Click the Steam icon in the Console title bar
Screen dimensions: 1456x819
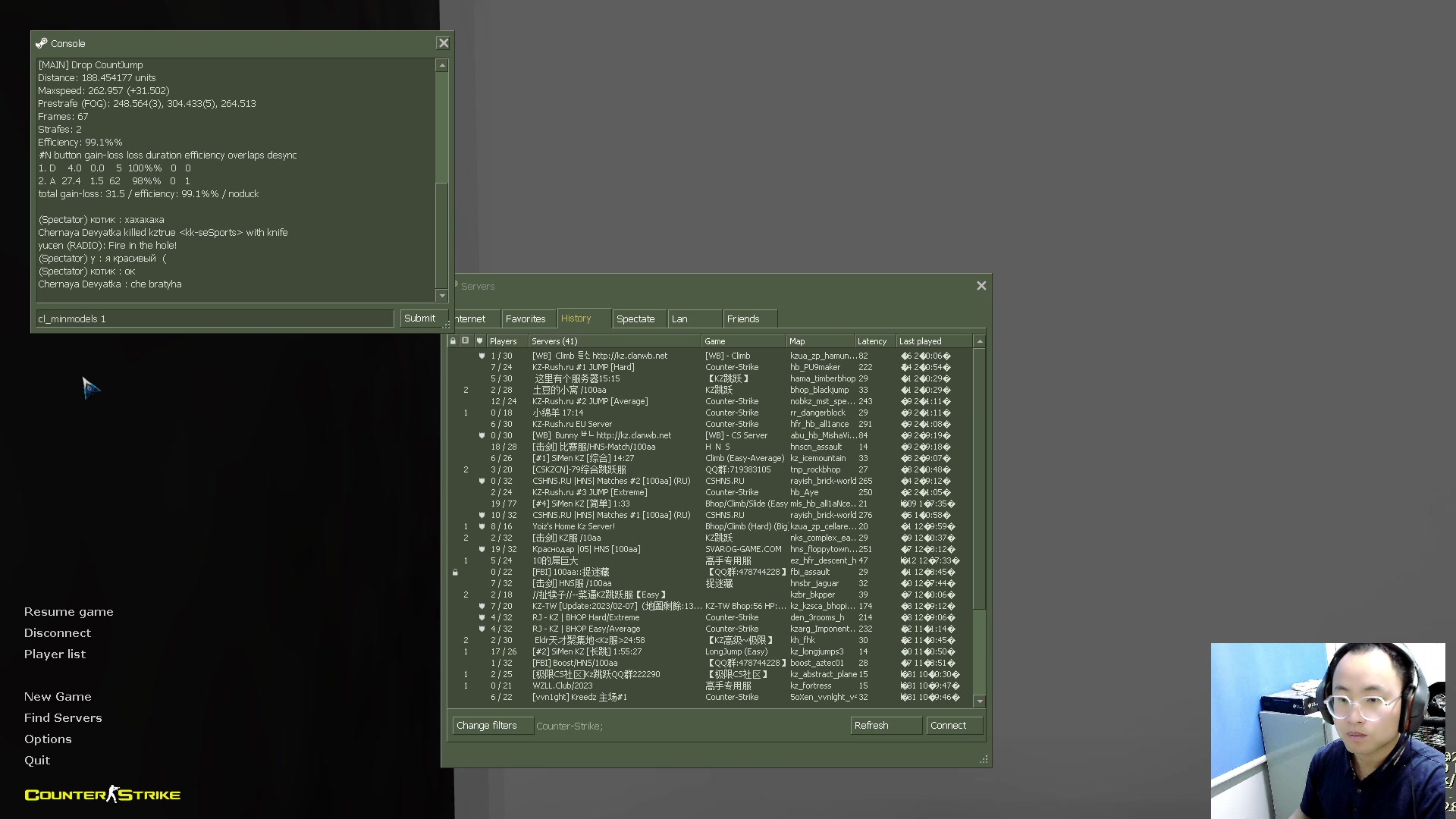tap(42, 43)
